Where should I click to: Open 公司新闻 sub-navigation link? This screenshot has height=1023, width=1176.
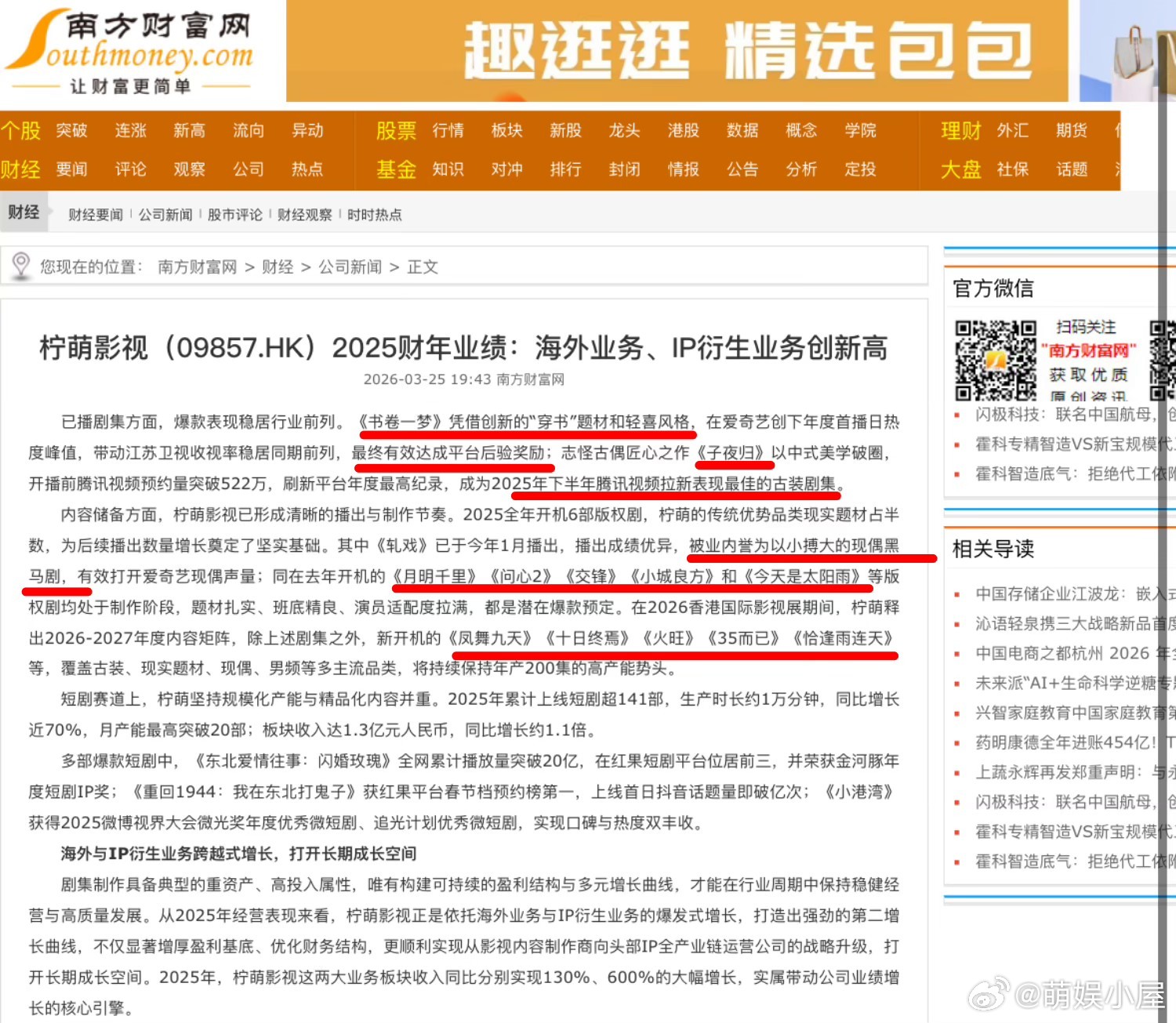(x=165, y=215)
